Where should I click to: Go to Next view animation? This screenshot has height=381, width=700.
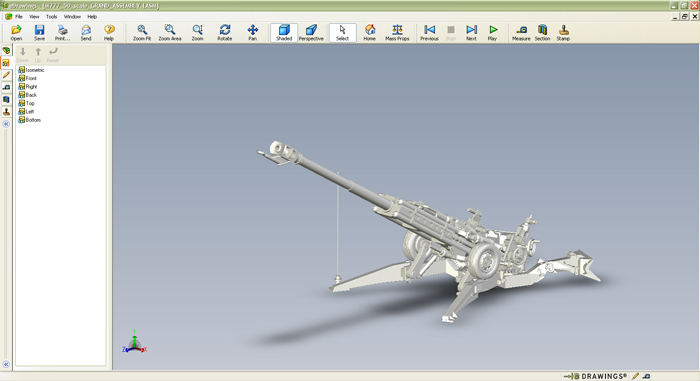471,33
